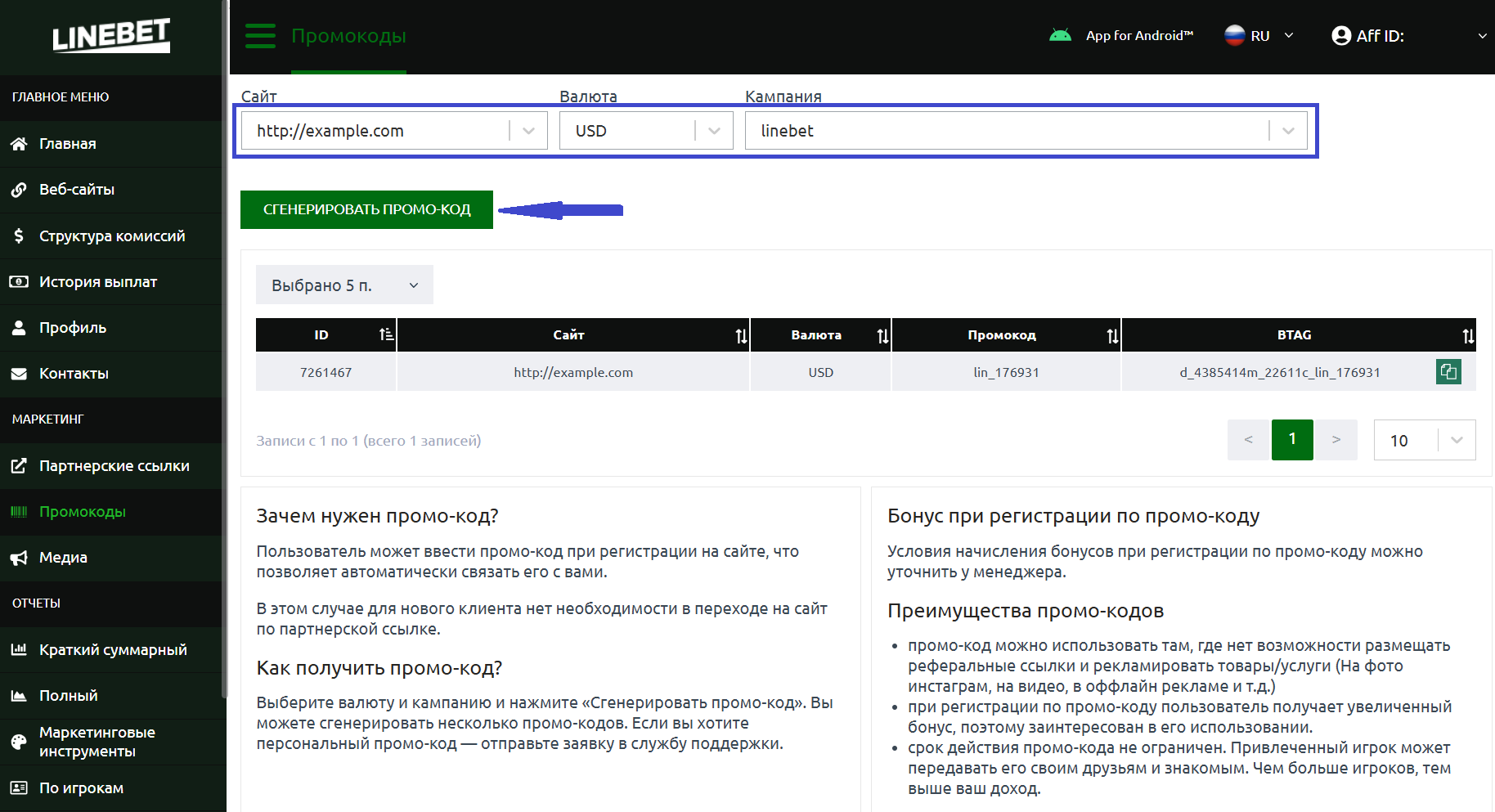Open Краткий суммарный report

click(111, 649)
